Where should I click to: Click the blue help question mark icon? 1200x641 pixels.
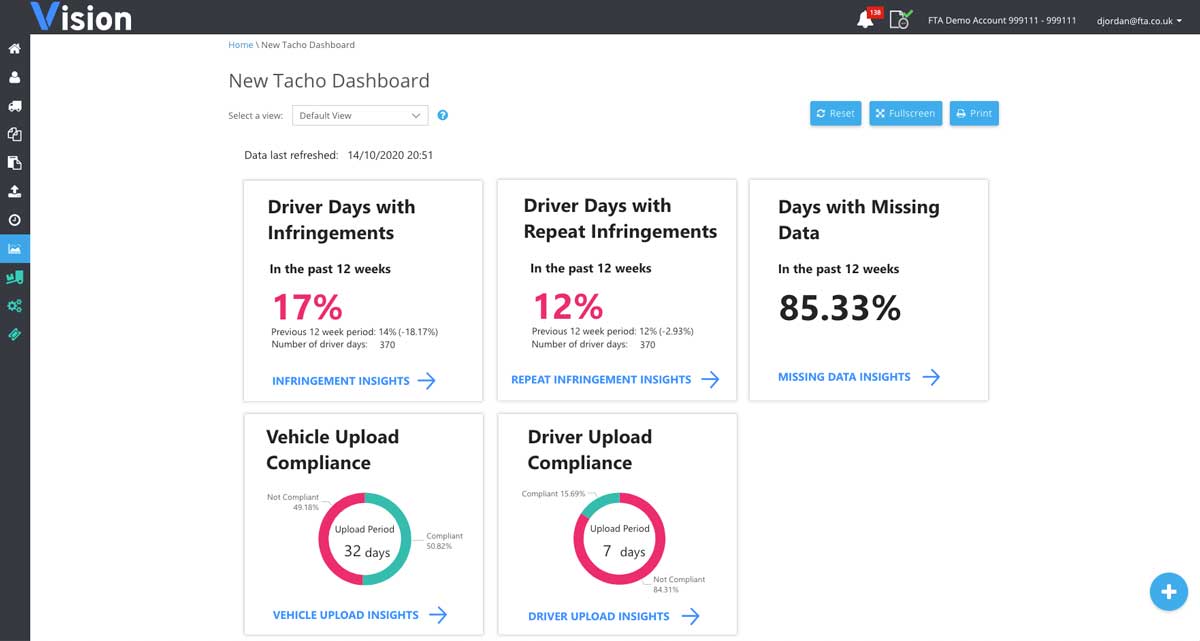[x=443, y=115]
